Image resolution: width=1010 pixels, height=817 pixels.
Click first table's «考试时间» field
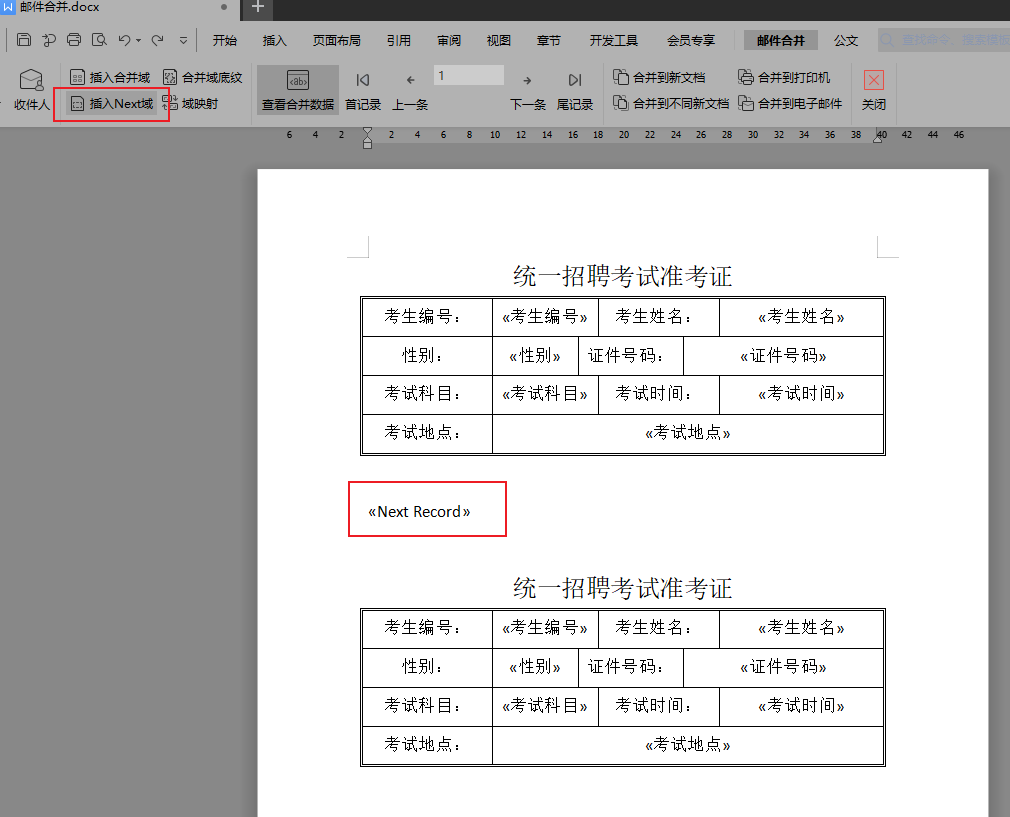pos(801,394)
